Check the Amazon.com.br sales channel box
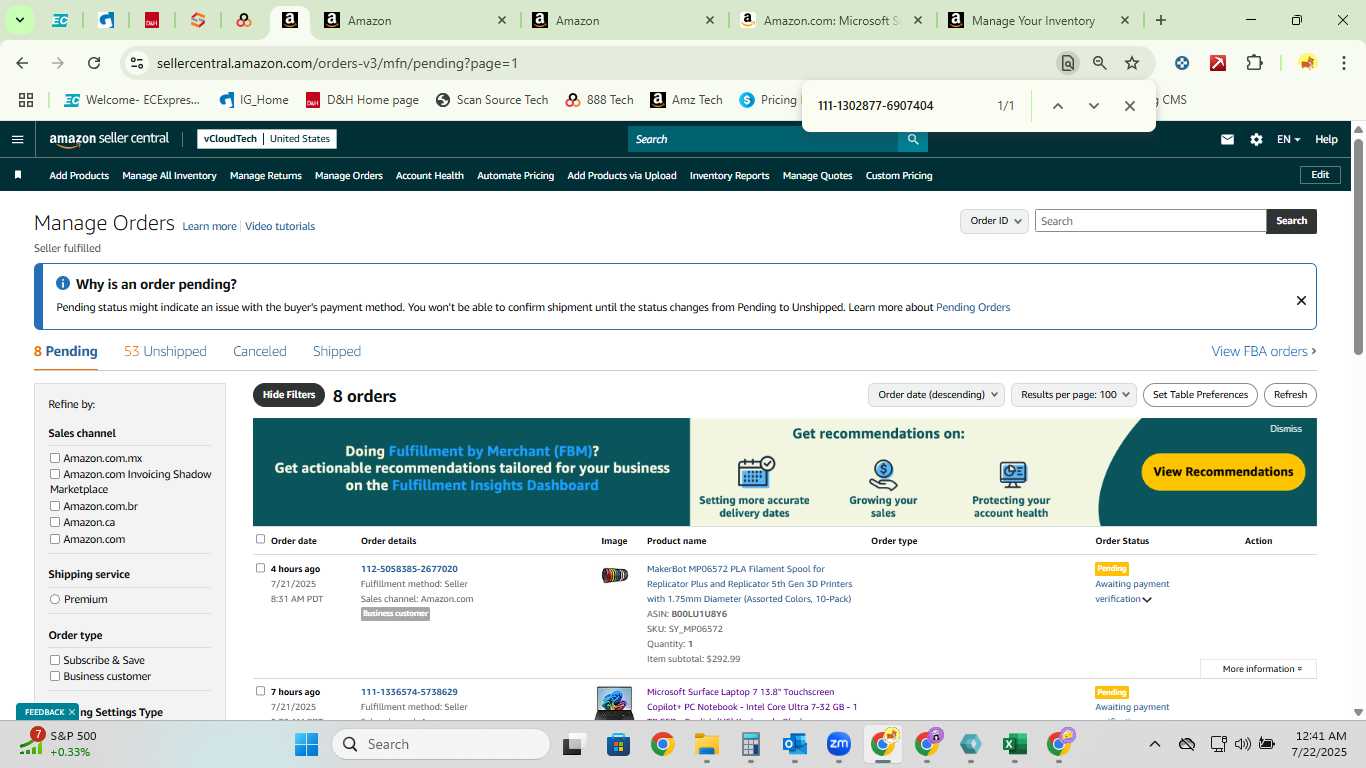 click(x=55, y=506)
